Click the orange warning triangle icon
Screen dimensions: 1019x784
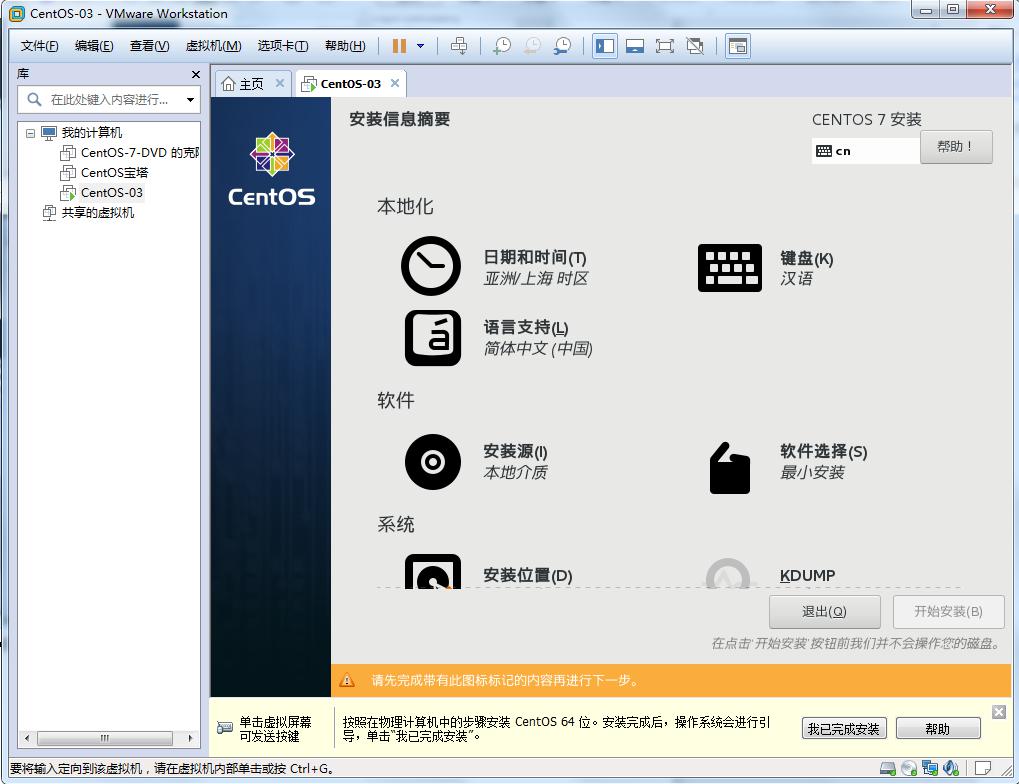click(x=347, y=680)
